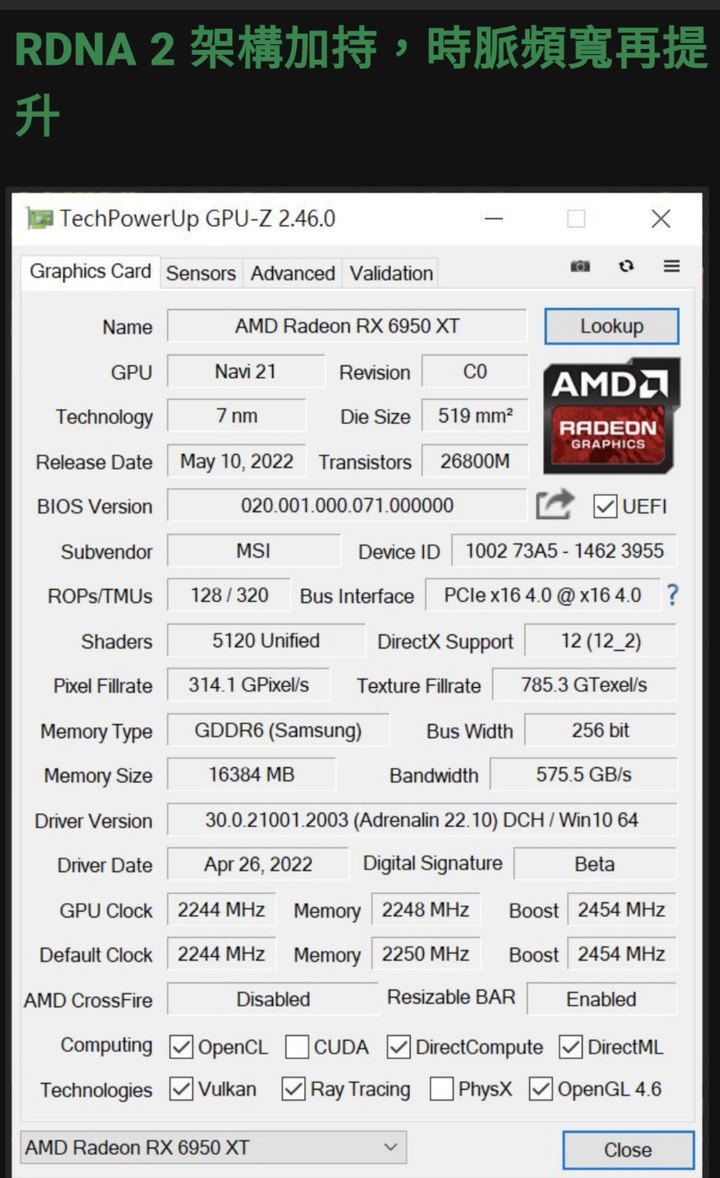This screenshot has width=720, height=1178.
Task: Toggle the OpenGL 4.6 checkbox
Action: 541,1089
